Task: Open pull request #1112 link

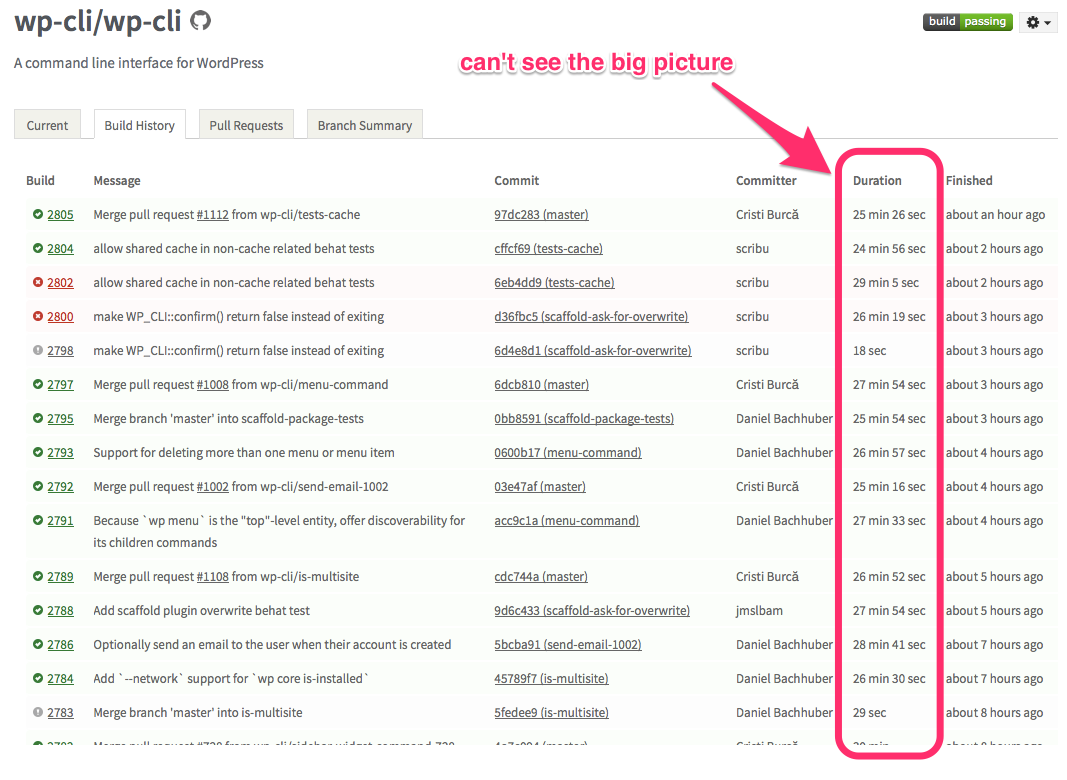Action: point(212,215)
